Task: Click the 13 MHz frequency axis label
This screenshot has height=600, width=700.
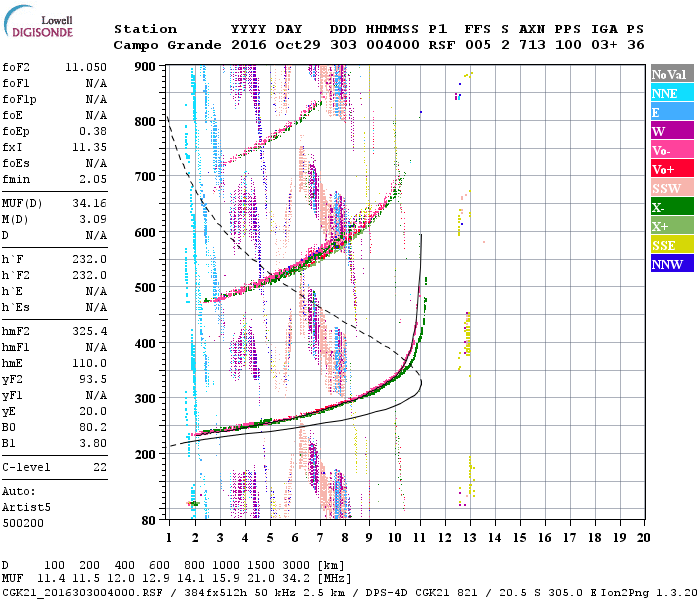Action: pyautogui.click(x=469, y=538)
